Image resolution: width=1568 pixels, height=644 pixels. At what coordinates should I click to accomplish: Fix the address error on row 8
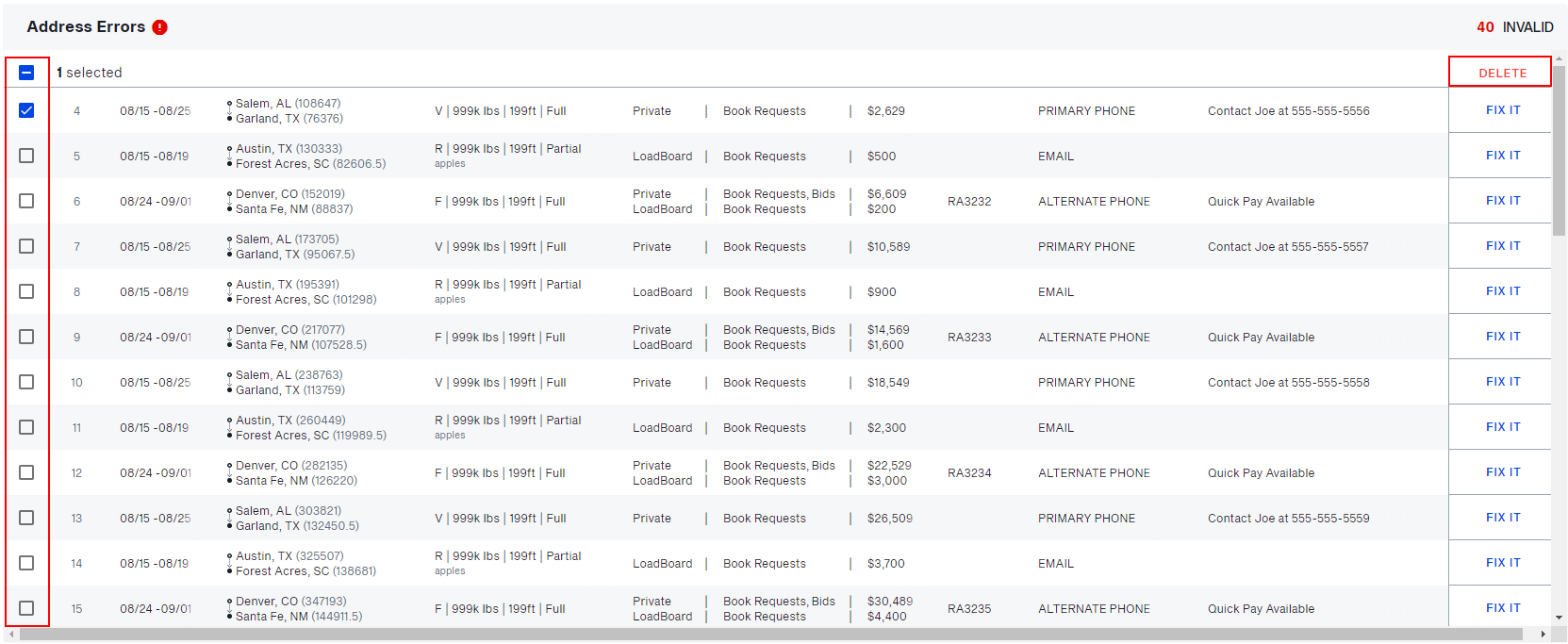pos(1503,291)
